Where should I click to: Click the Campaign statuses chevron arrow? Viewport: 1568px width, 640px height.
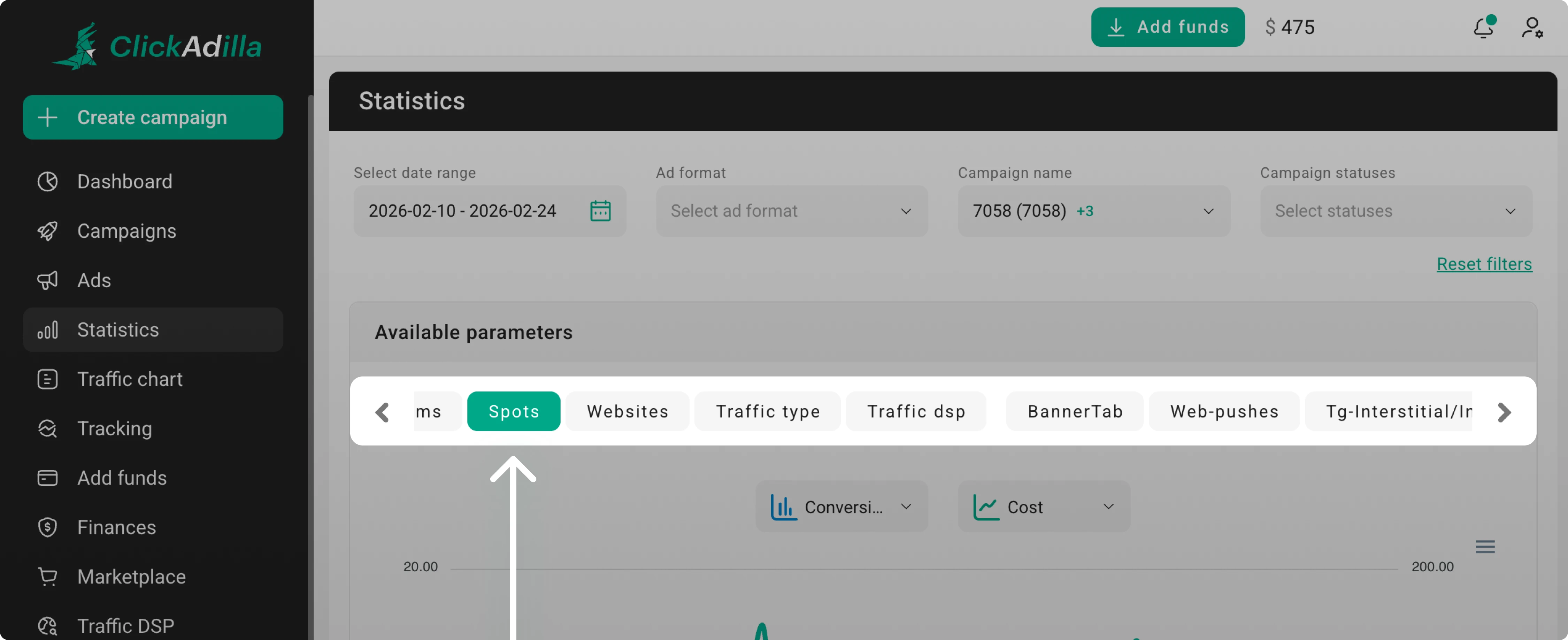pos(1510,211)
